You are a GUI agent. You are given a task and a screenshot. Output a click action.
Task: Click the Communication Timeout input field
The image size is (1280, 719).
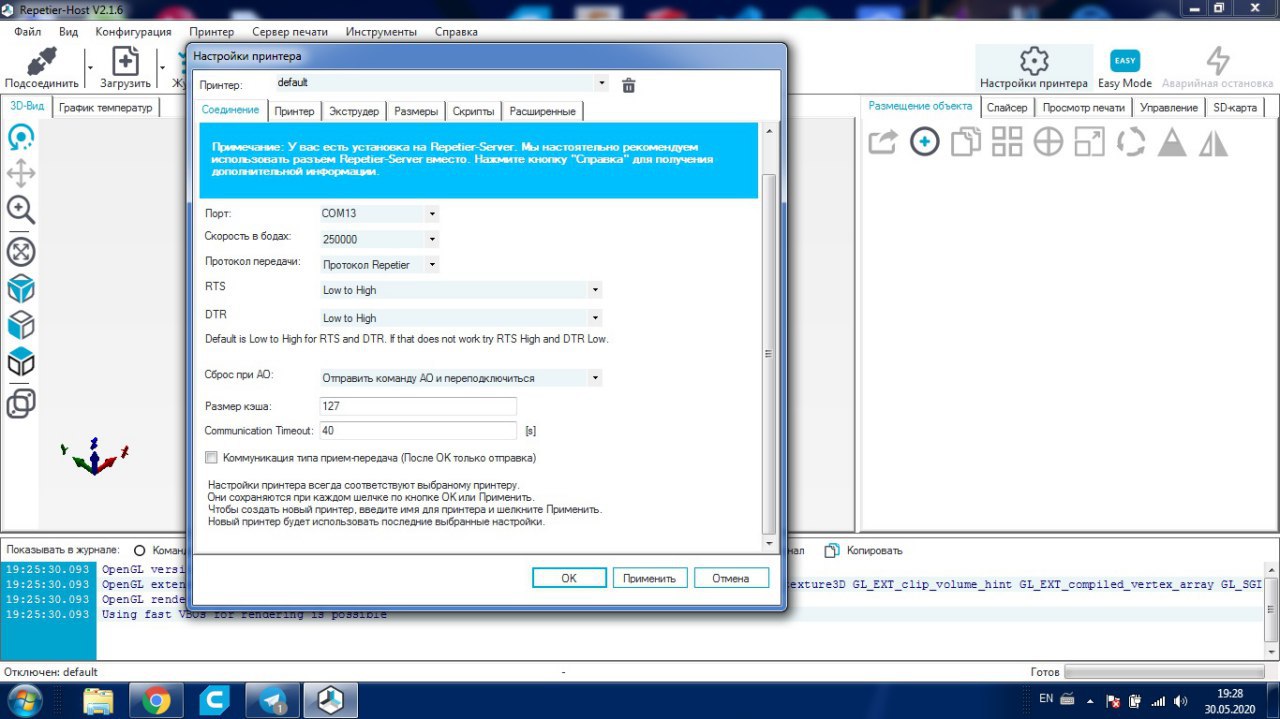[x=417, y=430]
